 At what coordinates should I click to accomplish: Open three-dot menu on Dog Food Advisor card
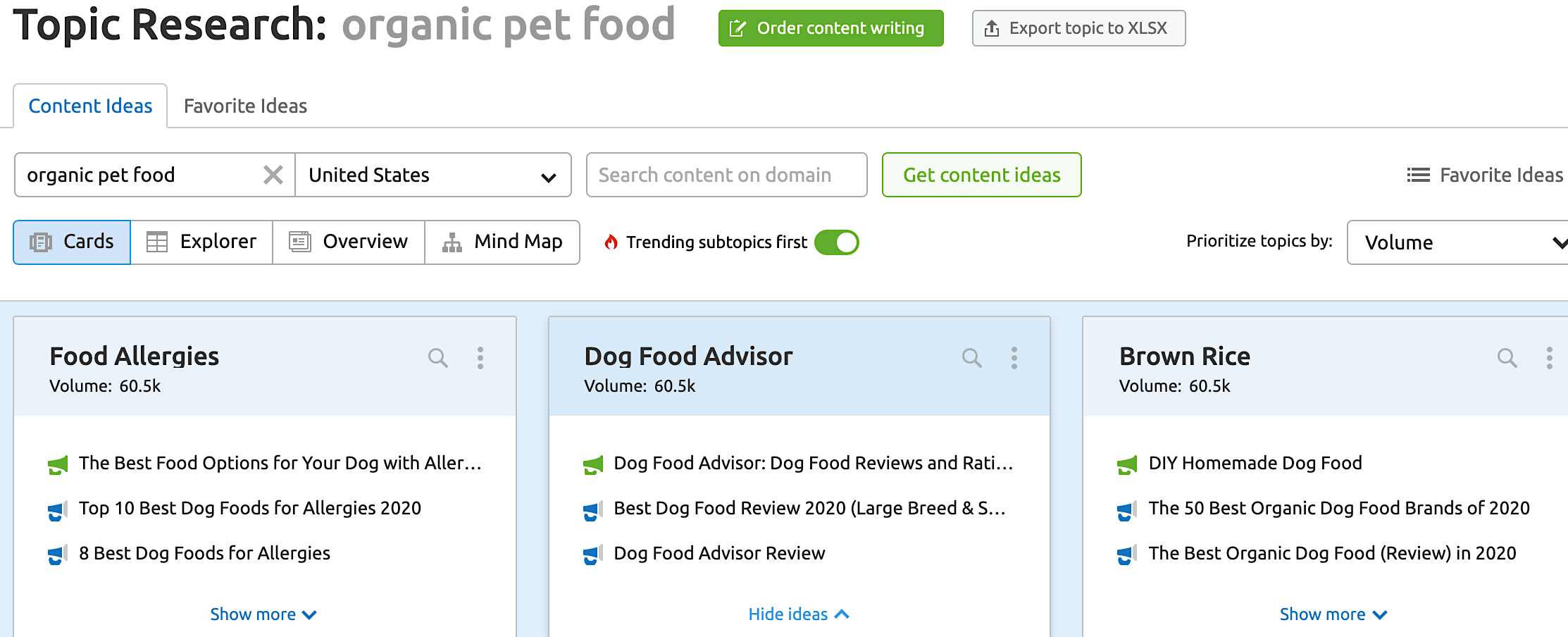point(1014,358)
